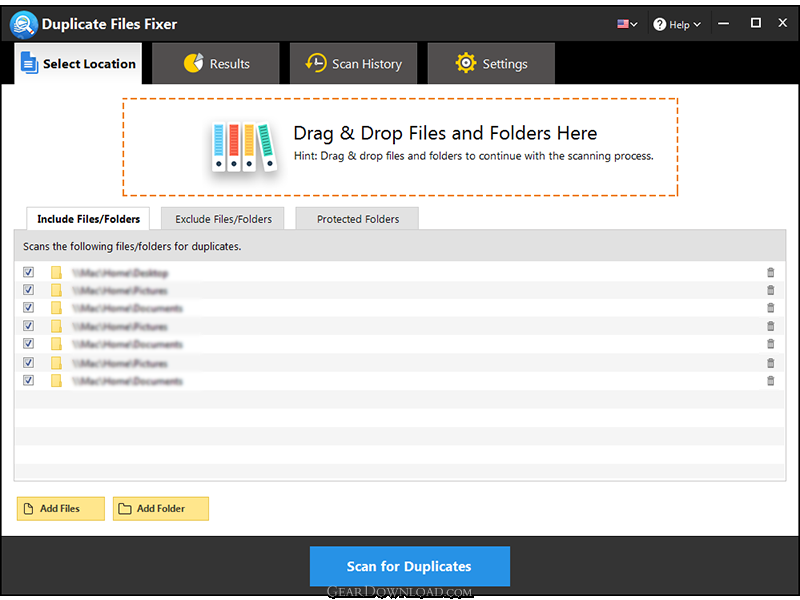Show the Protected Folders tab
The image size is (800, 600).
[x=358, y=219]
